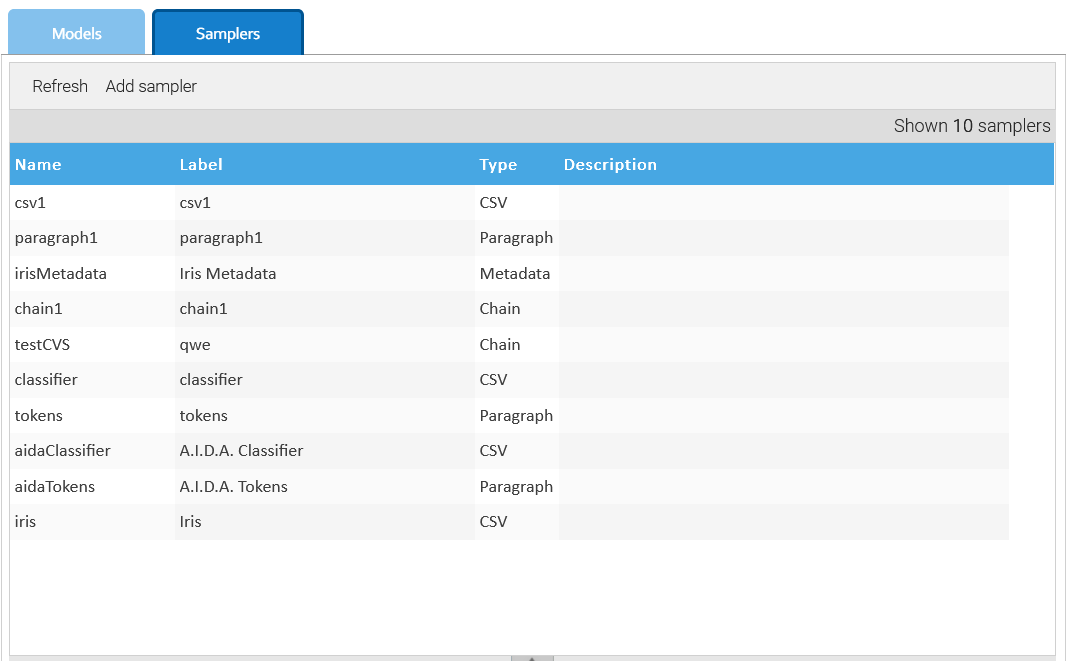The height and width of the screenshot is (661, 1067).
Task: Sort by the Name column header
Action: pyautogui.click(x=38, y=165)
